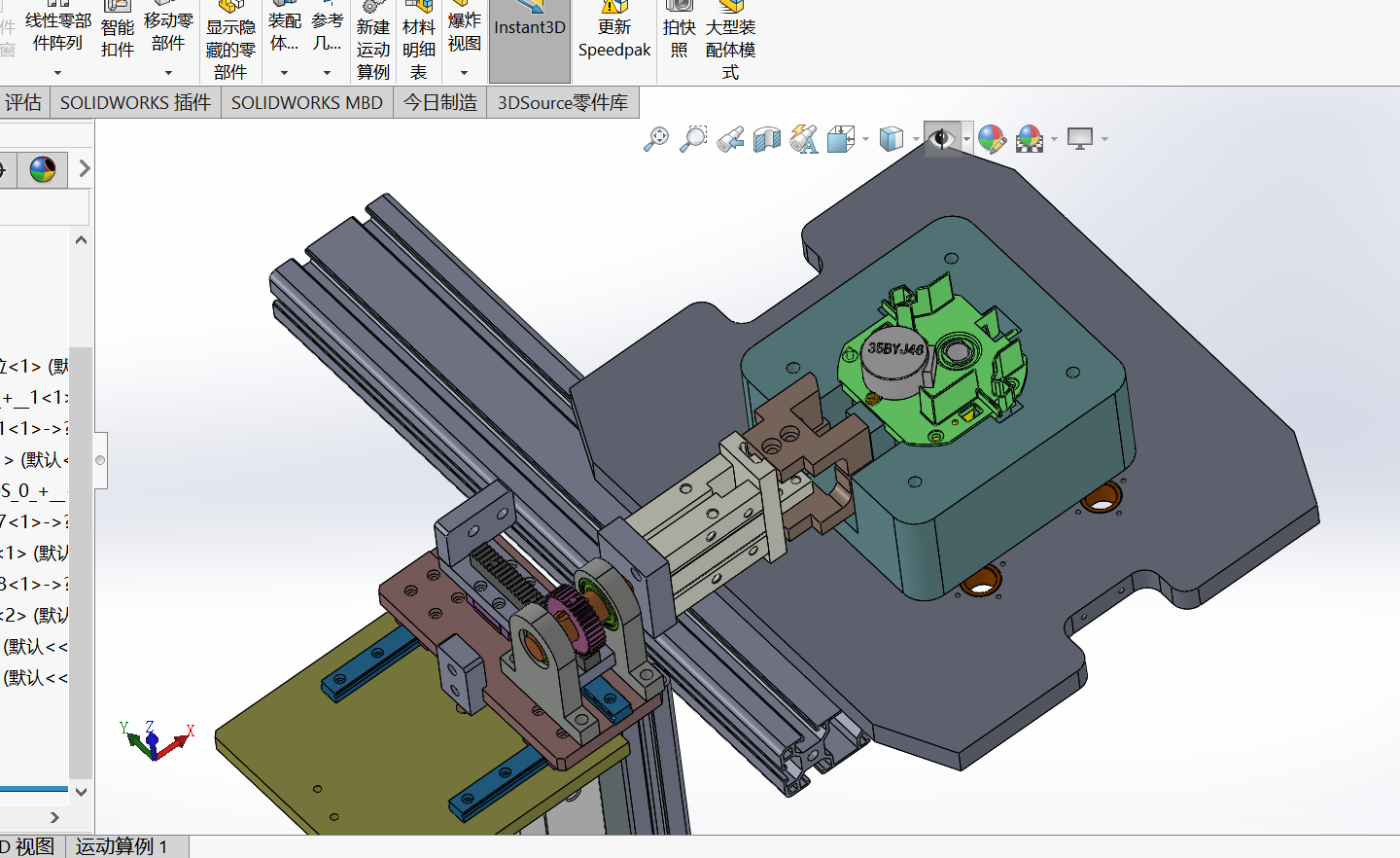Image resolution: width=1400 pixels, height=858 pixels.
Task: Switch to SOLIDWORKS MBD tab
Action: coord(307,102)
